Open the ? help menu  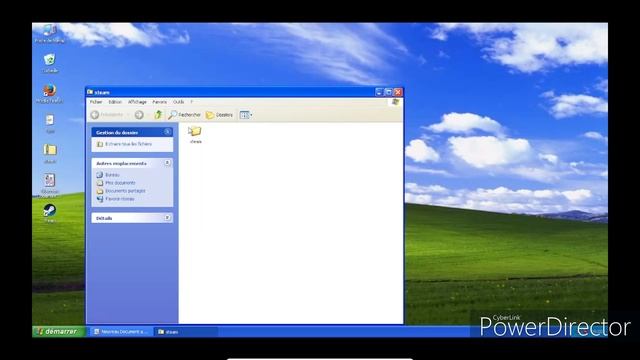pos(191,102)
